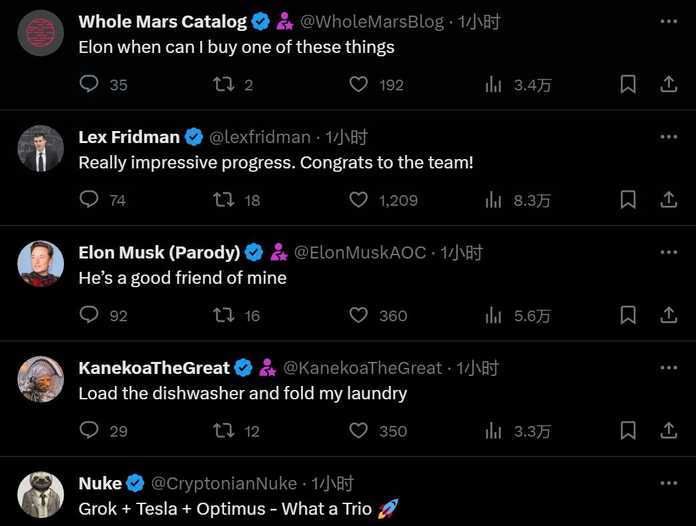The image size is (696, 526).
Task: Share Whole Mars Catalog's tweet
Action: tap(669, 85)
